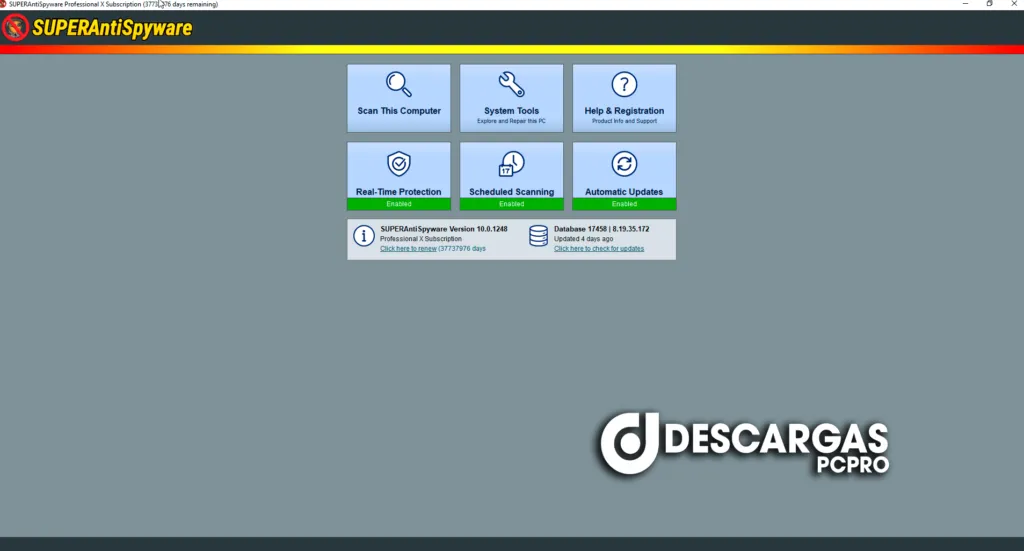Click the Help & Registration tile label
This screenshot has width=1024, height=551.
click(624, 111)
